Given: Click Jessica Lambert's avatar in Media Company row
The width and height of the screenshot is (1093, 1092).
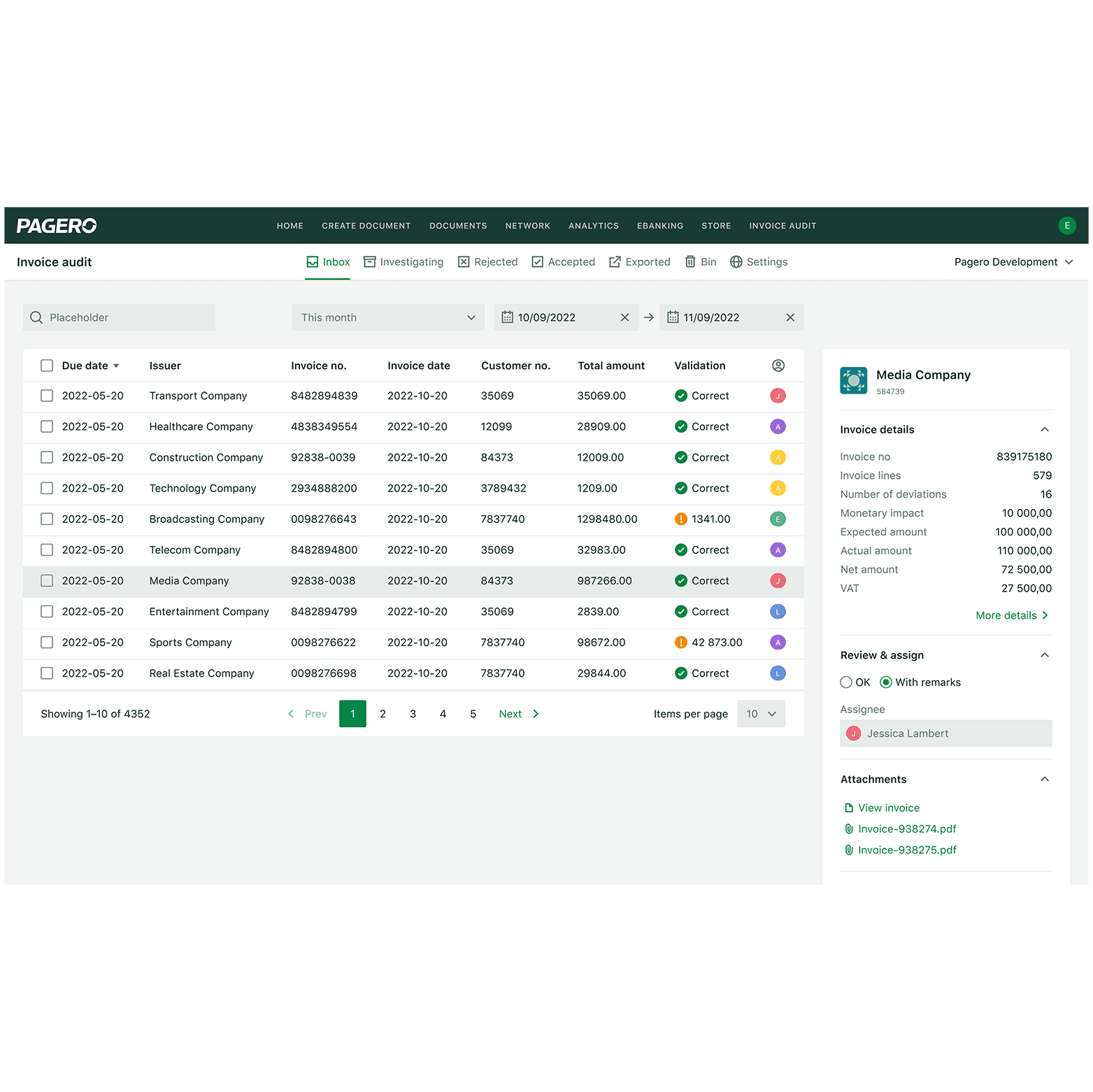Looking at the screenshot, I should [777, 581].
